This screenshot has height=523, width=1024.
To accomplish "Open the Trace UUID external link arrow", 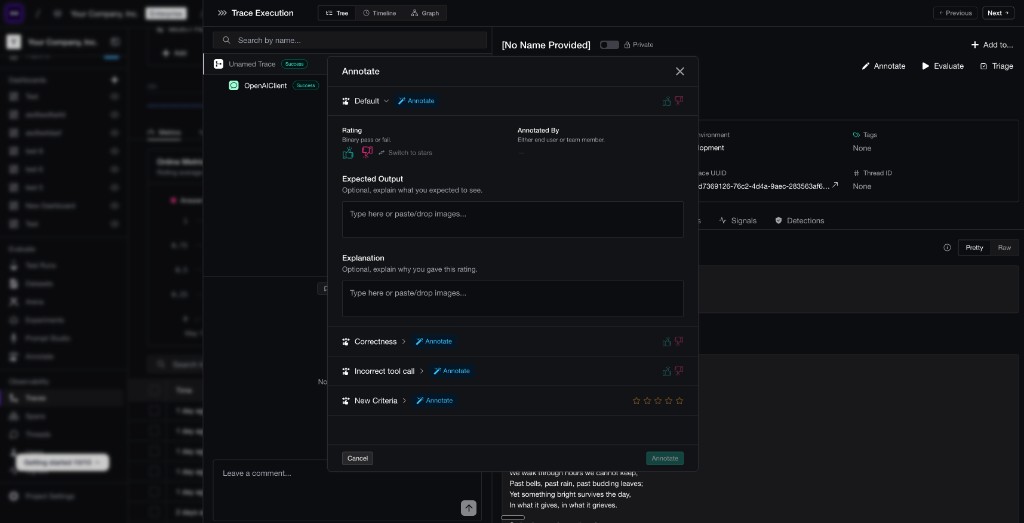I will (x=835, y=185).
